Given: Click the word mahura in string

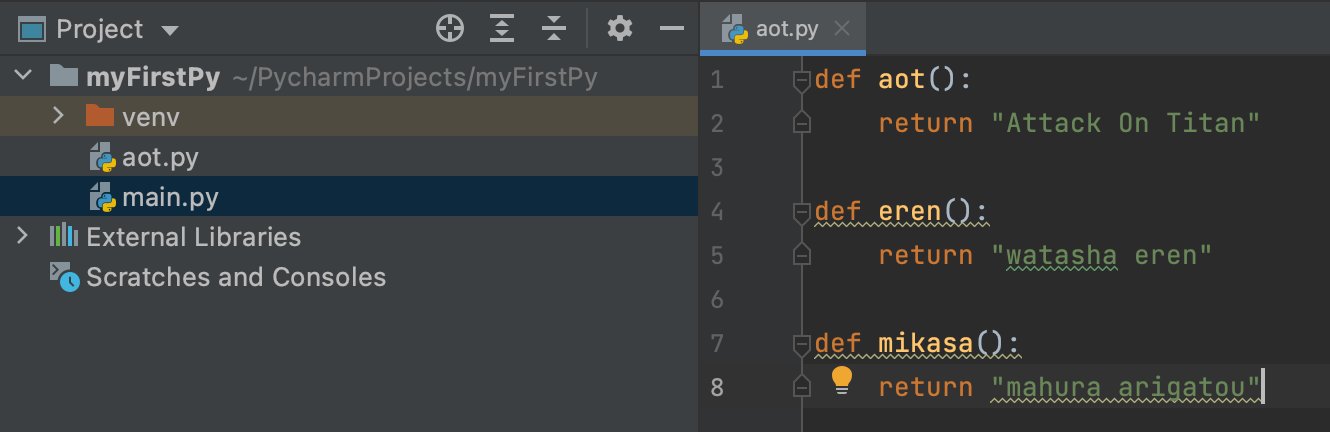Looking at the screenshot, I should pyautogui.click(x=1053, y=387).
